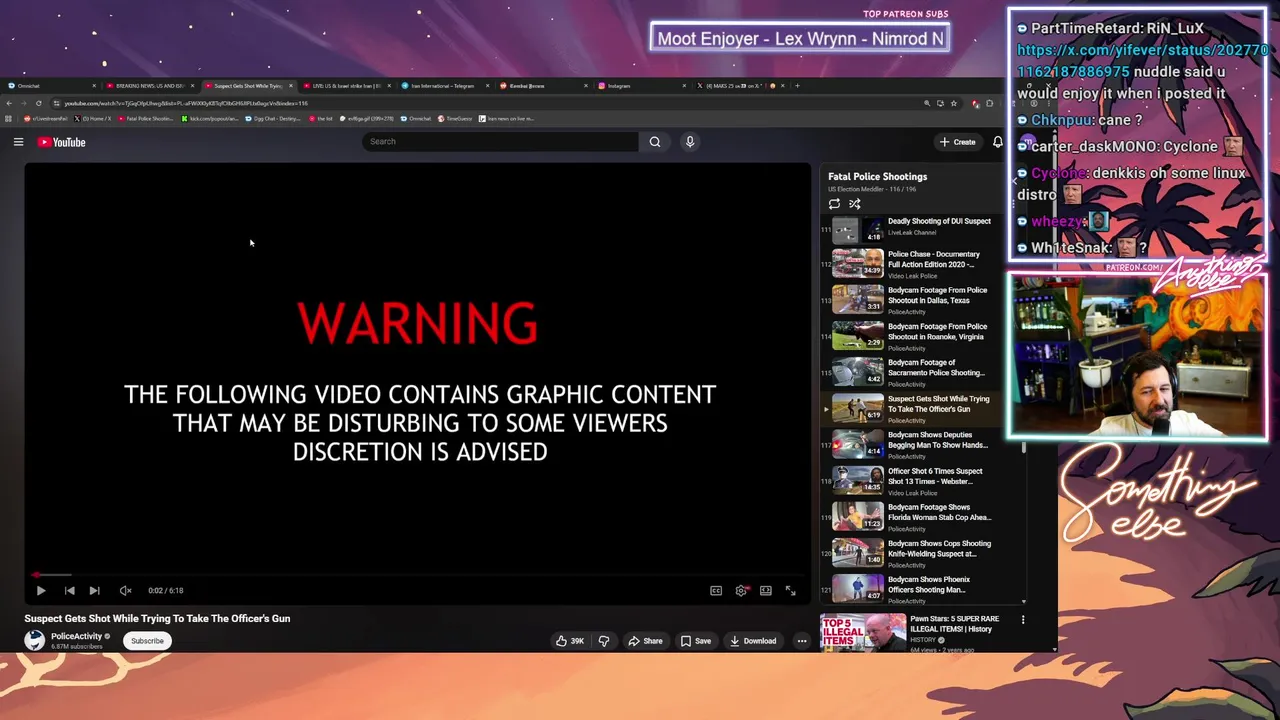Bookmark this page with the star
This screenshot has width=1280, height=720.
(954, 103)
